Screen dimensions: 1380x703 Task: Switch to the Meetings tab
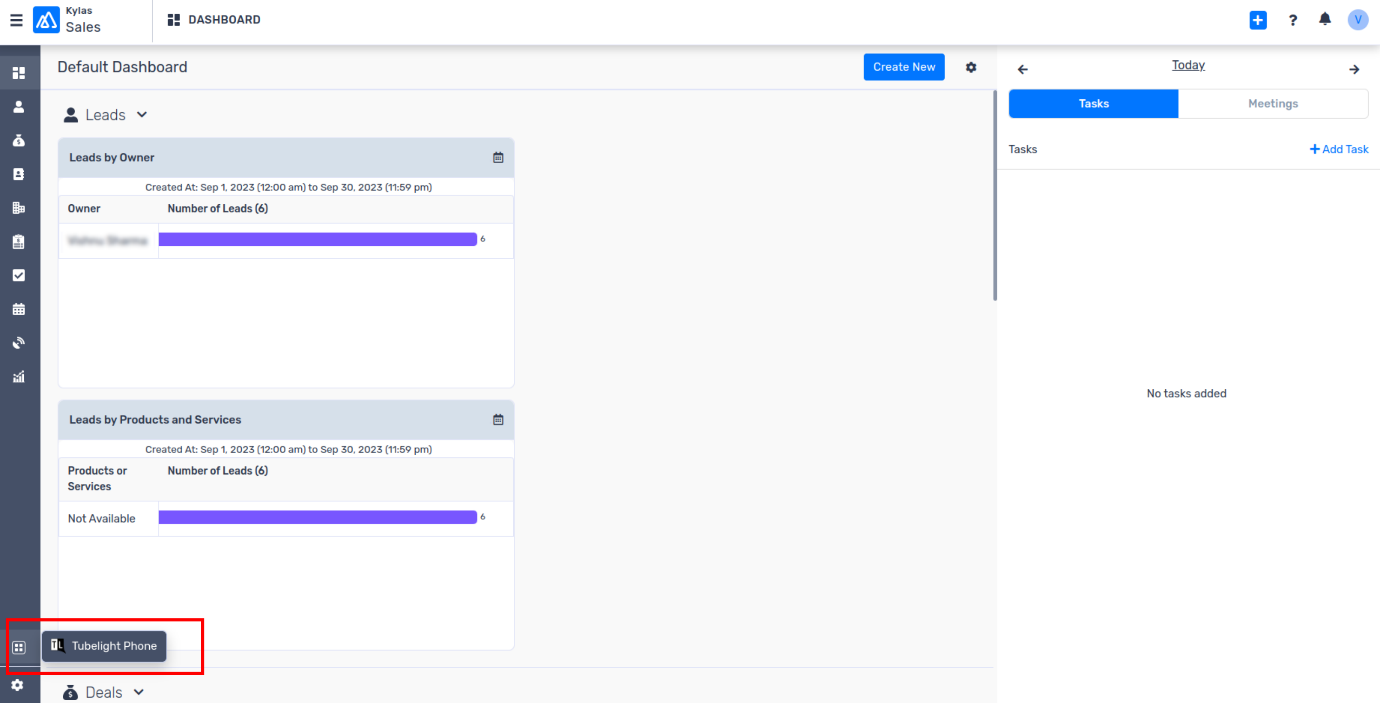(1273, 104)
